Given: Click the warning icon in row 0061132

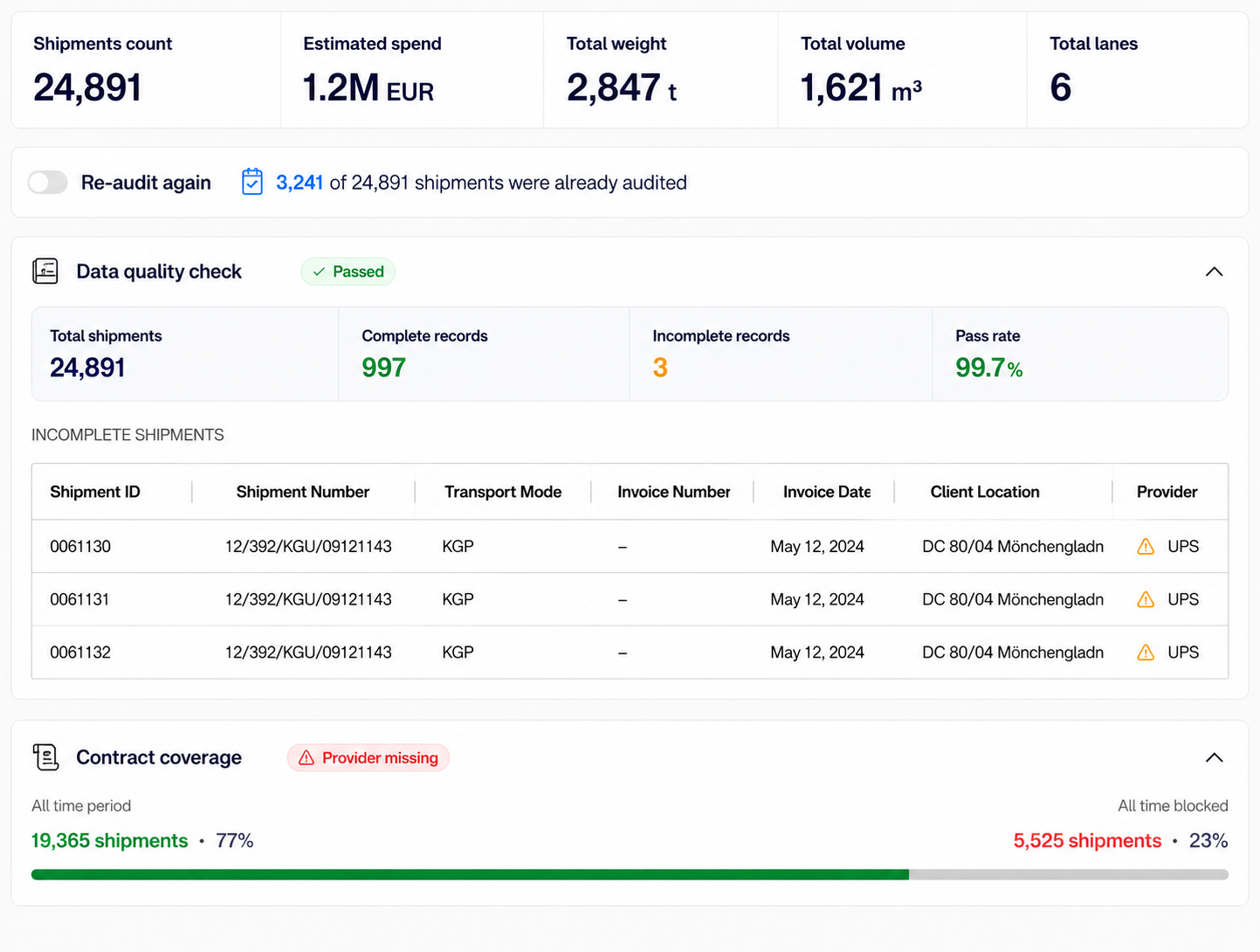Looking at the screenshot, I should [1146, 652].
